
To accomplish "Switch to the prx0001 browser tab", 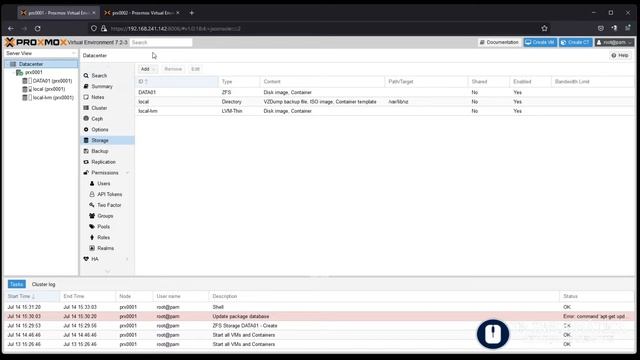I will click(58, 13).
